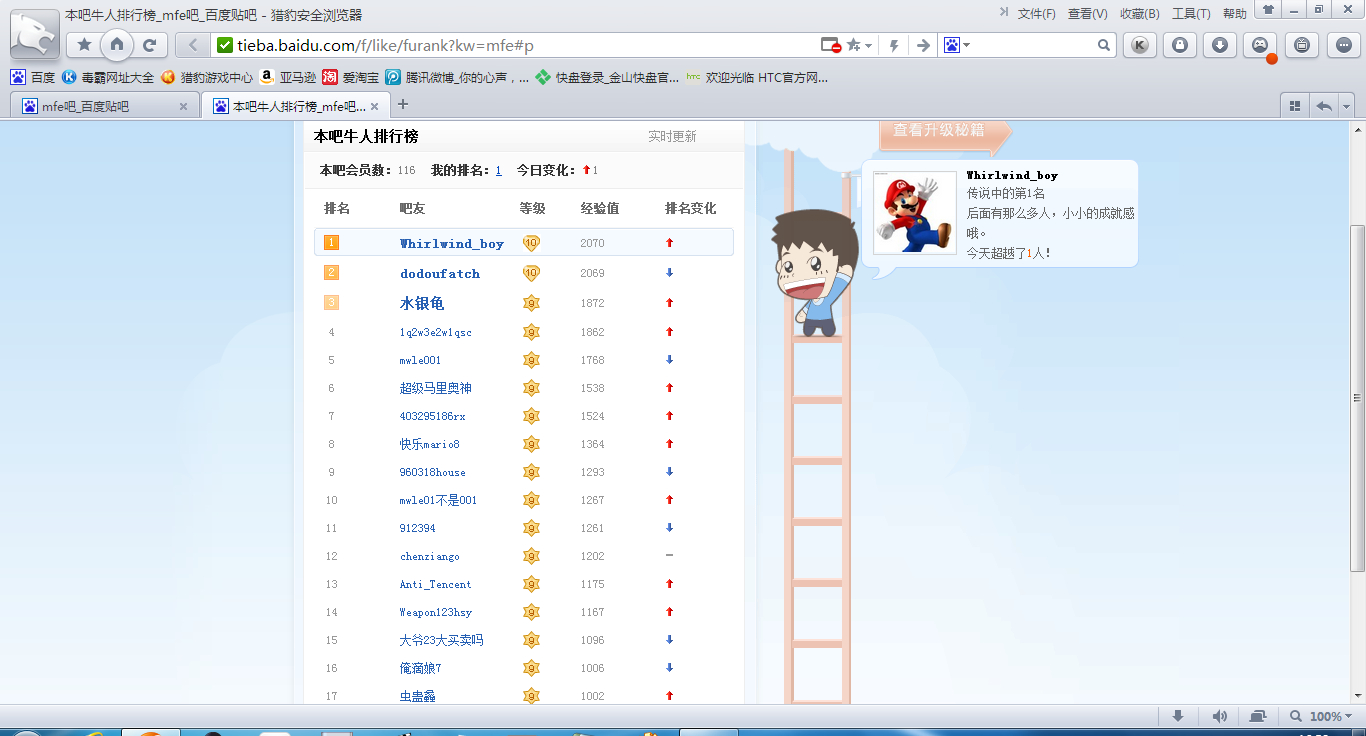Screen dimensions: 1366x736
Task: Click the magnifier icon in the search box
Action: (1104, 45)
